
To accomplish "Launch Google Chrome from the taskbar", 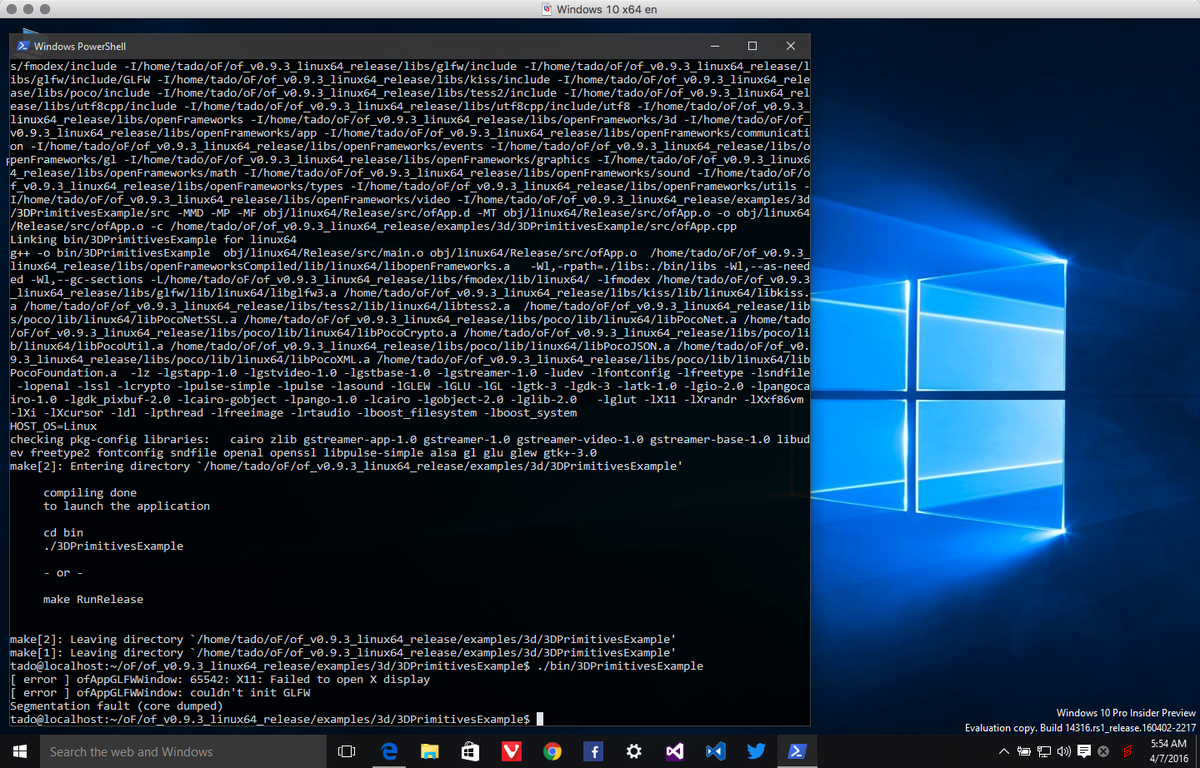I will point(551,751).
